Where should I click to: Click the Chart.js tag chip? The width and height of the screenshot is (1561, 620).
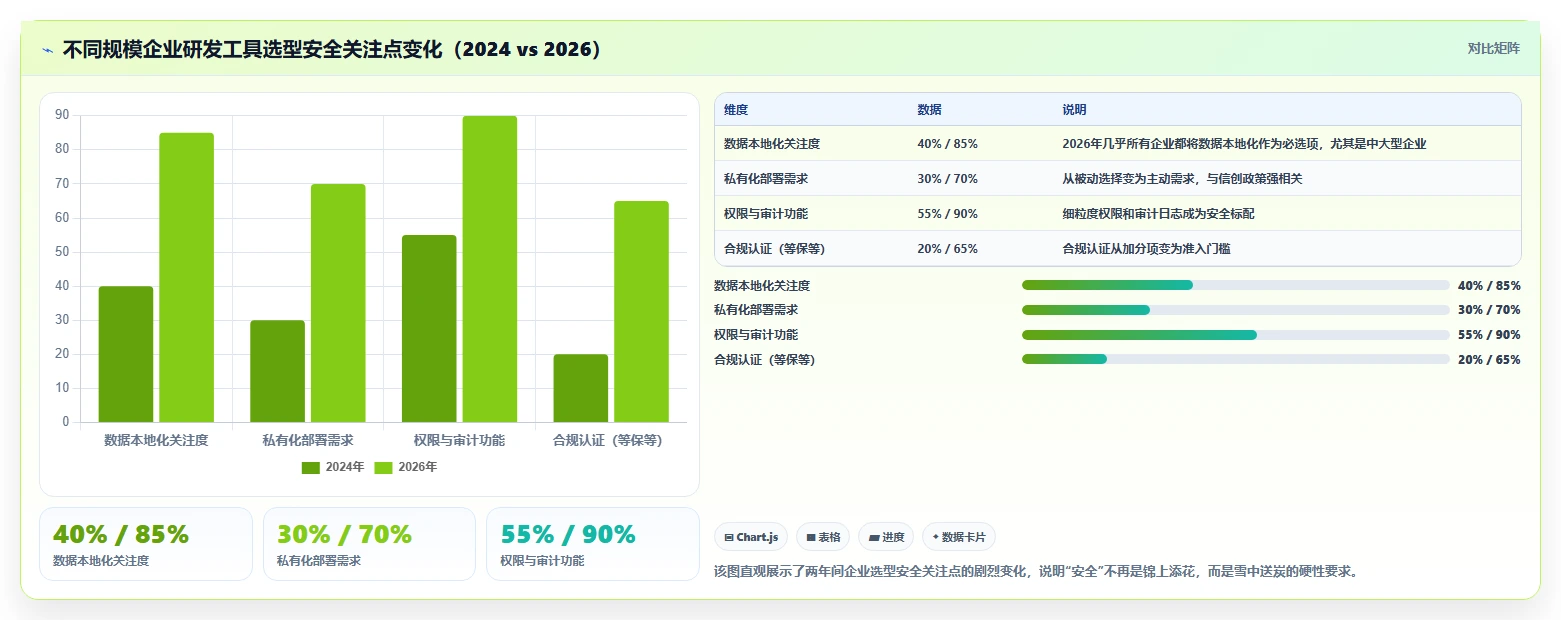click(752, 537)
